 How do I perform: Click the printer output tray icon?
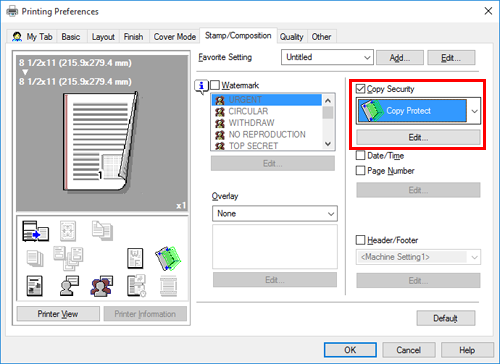(x=35, y=231)
